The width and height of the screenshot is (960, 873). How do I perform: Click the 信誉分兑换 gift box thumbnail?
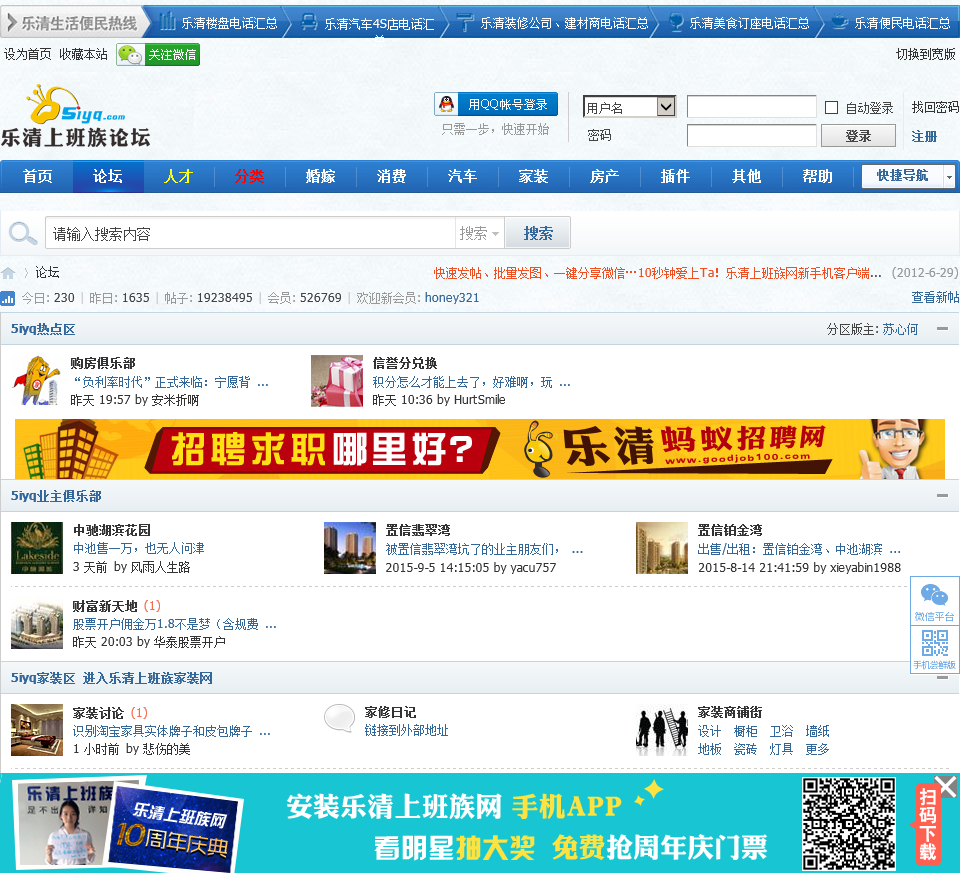click(337, 381)
